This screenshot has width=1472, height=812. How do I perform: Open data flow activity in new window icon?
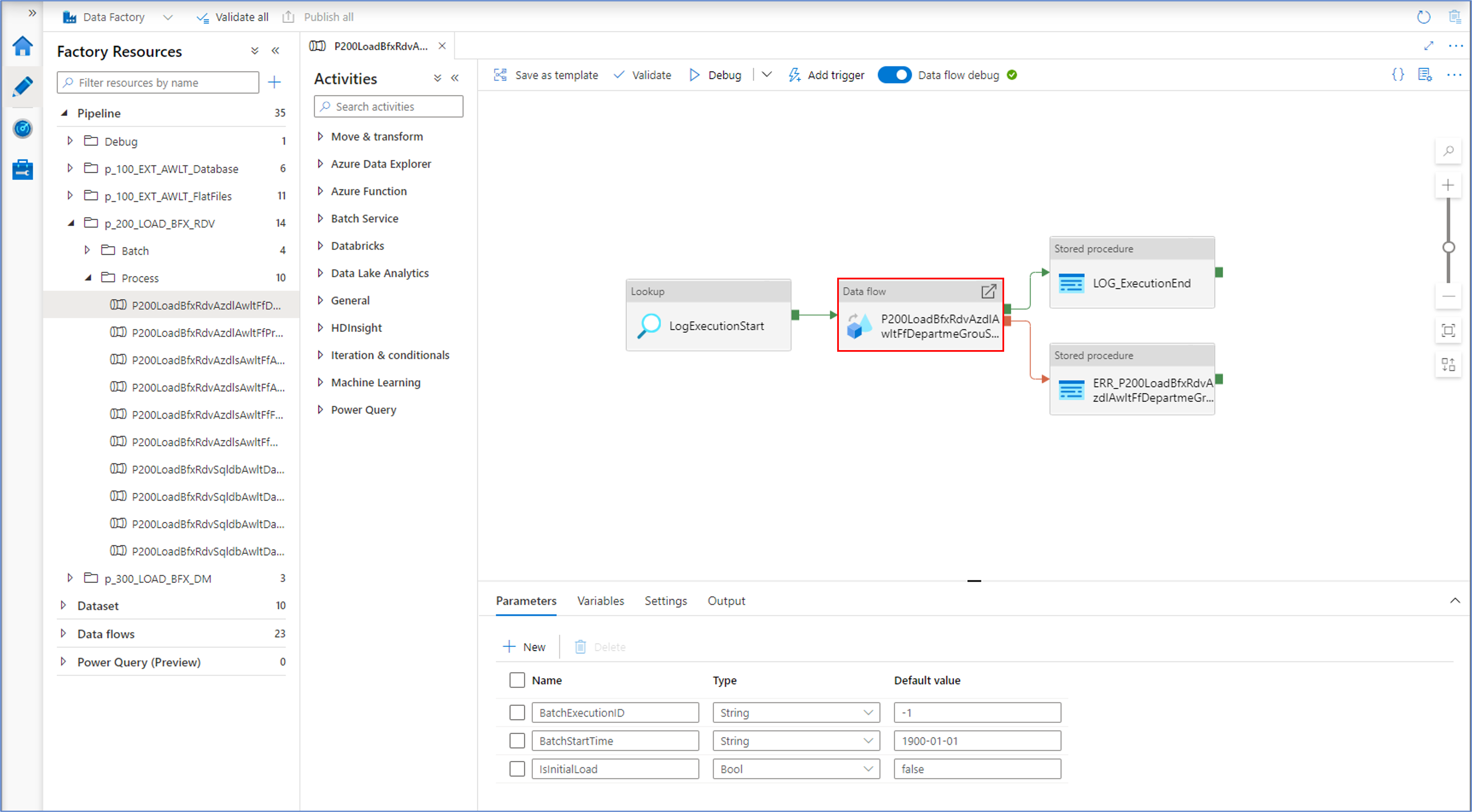[x=988, y=291]
